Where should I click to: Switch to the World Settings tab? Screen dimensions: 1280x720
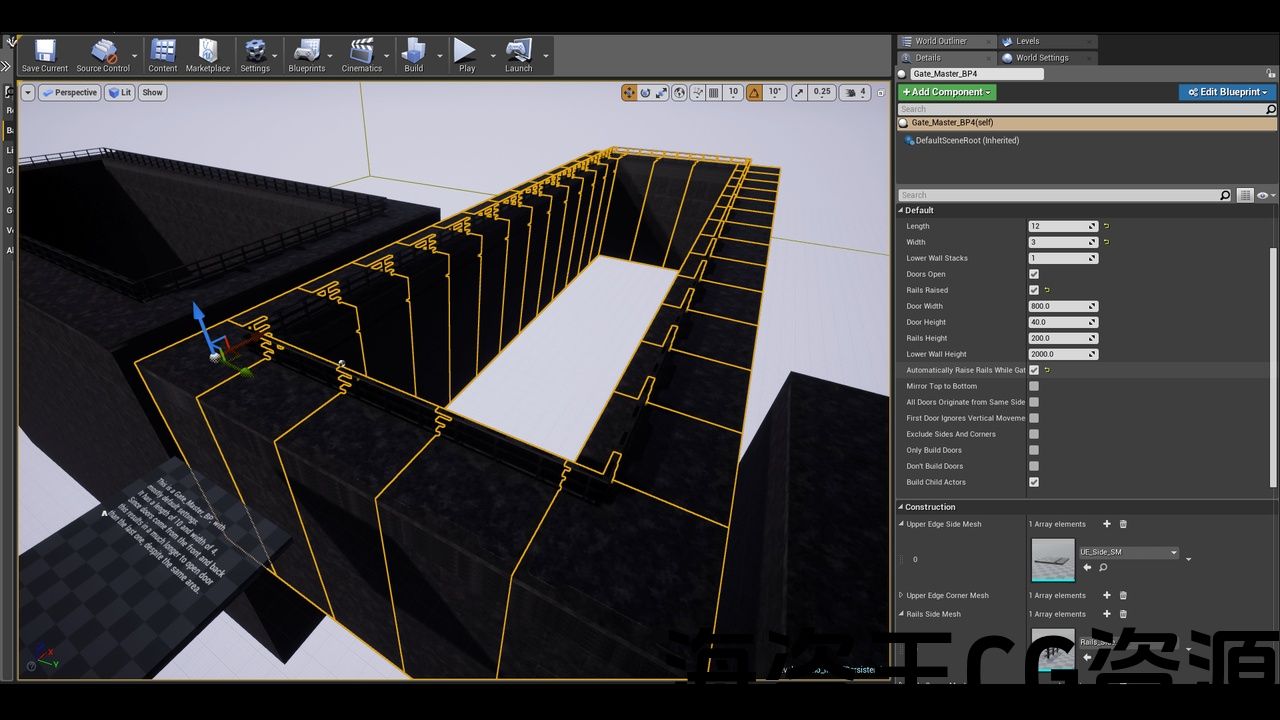tap(1041, 58)
